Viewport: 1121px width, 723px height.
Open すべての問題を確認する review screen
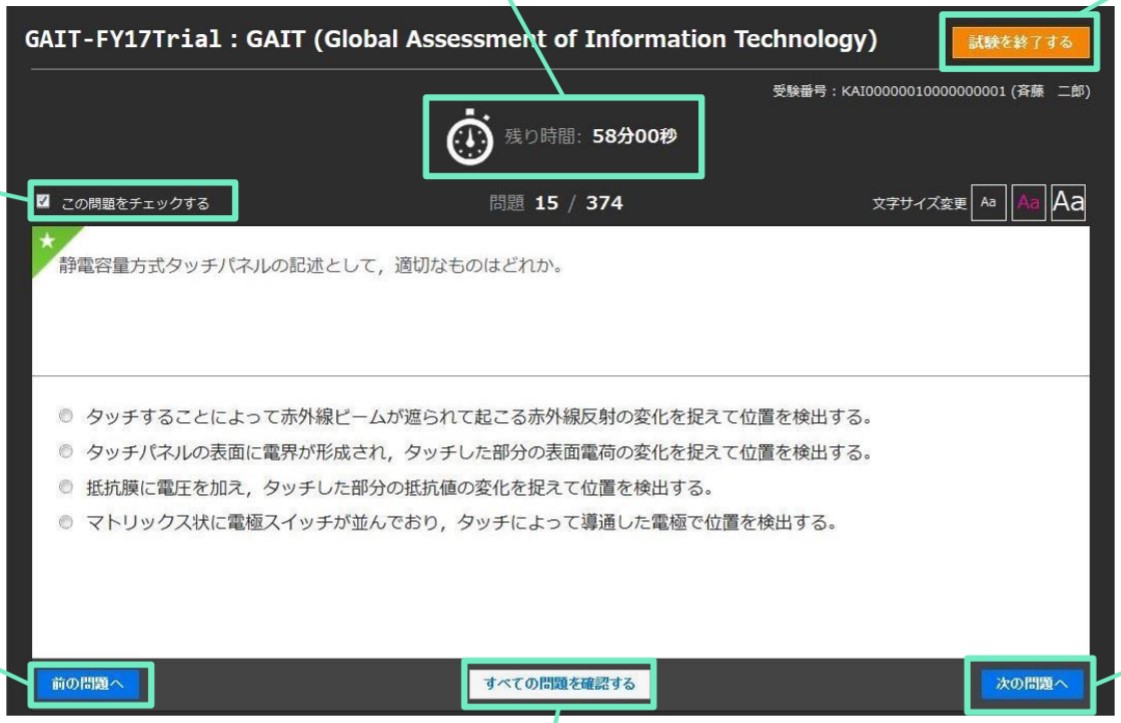pyautogui.click(x=559, y=680)
